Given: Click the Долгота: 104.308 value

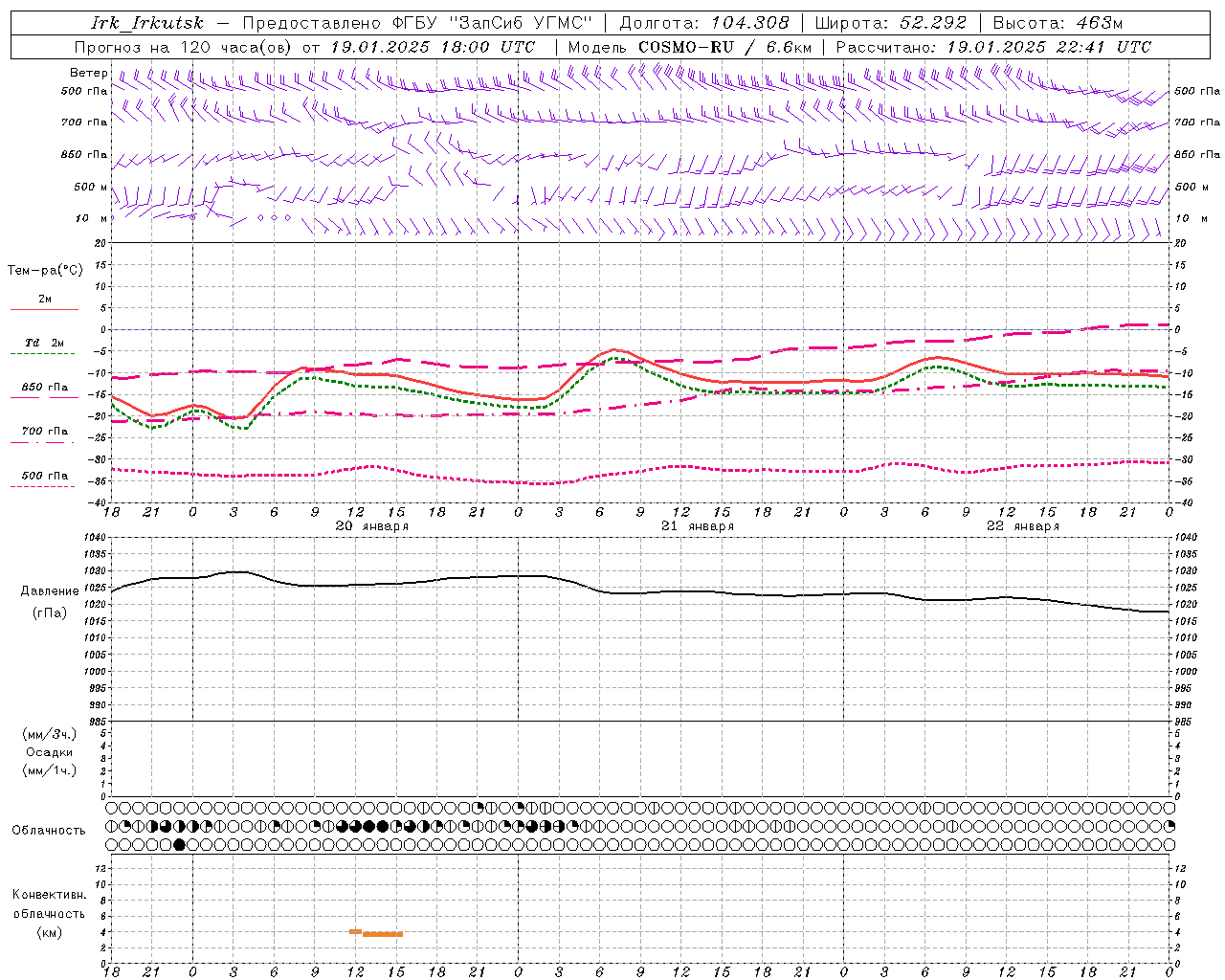Looking at the screenshot, I should coord(704,23).
